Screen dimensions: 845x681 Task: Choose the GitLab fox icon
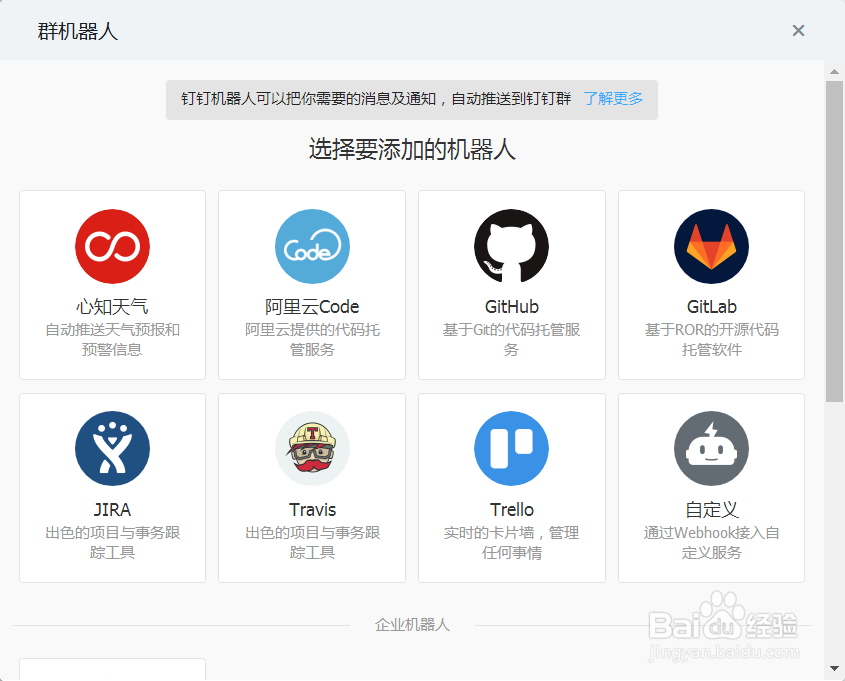click(x=711, y=246)
